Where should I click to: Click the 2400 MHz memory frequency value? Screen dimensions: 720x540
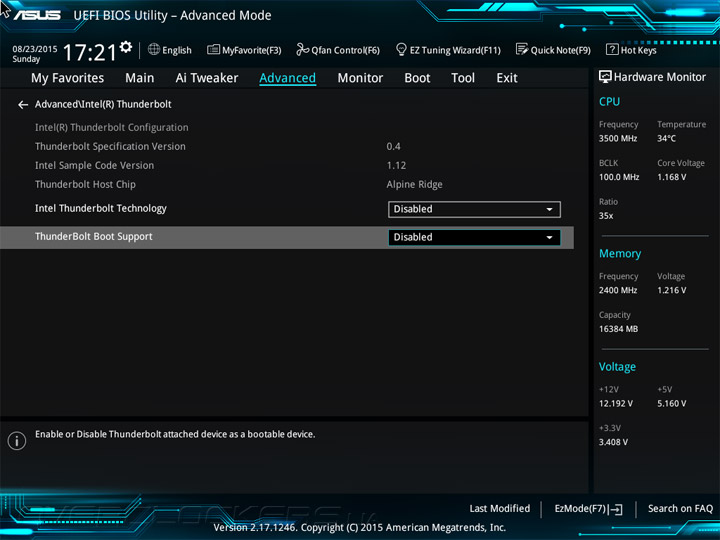pyautogui.click(x=618, y=290)
